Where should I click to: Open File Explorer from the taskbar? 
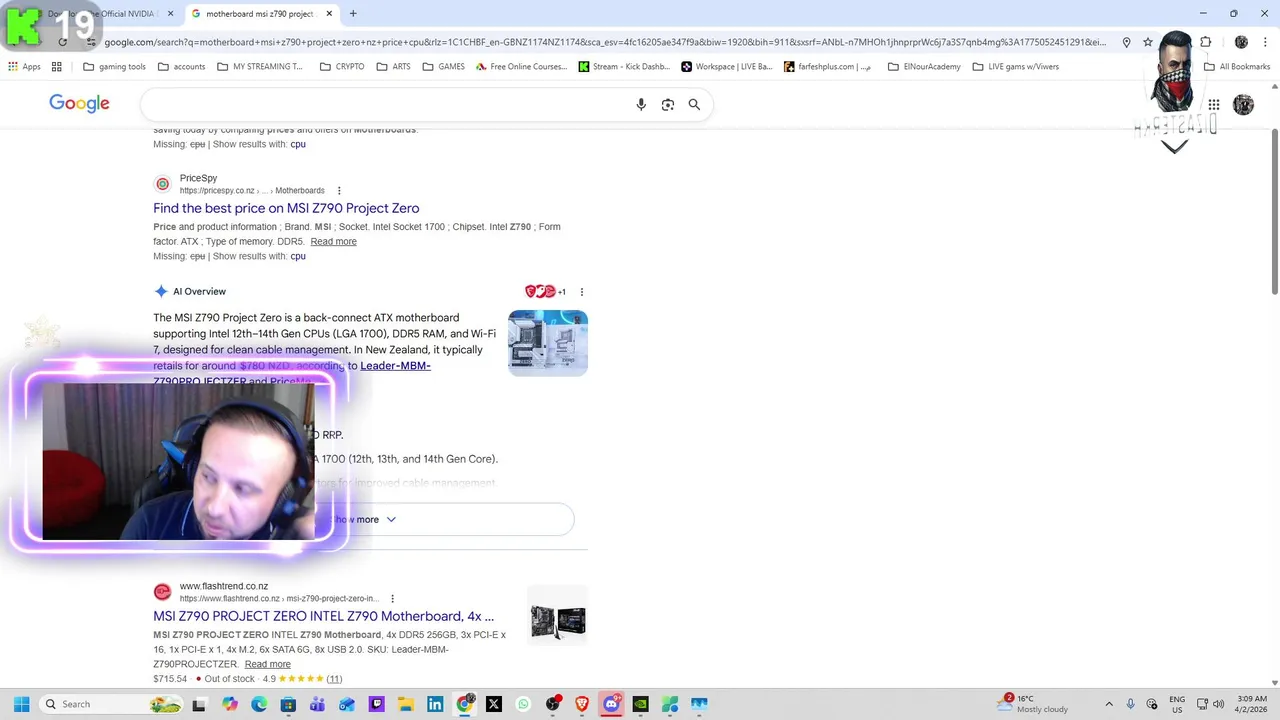[x=405, y=704]
